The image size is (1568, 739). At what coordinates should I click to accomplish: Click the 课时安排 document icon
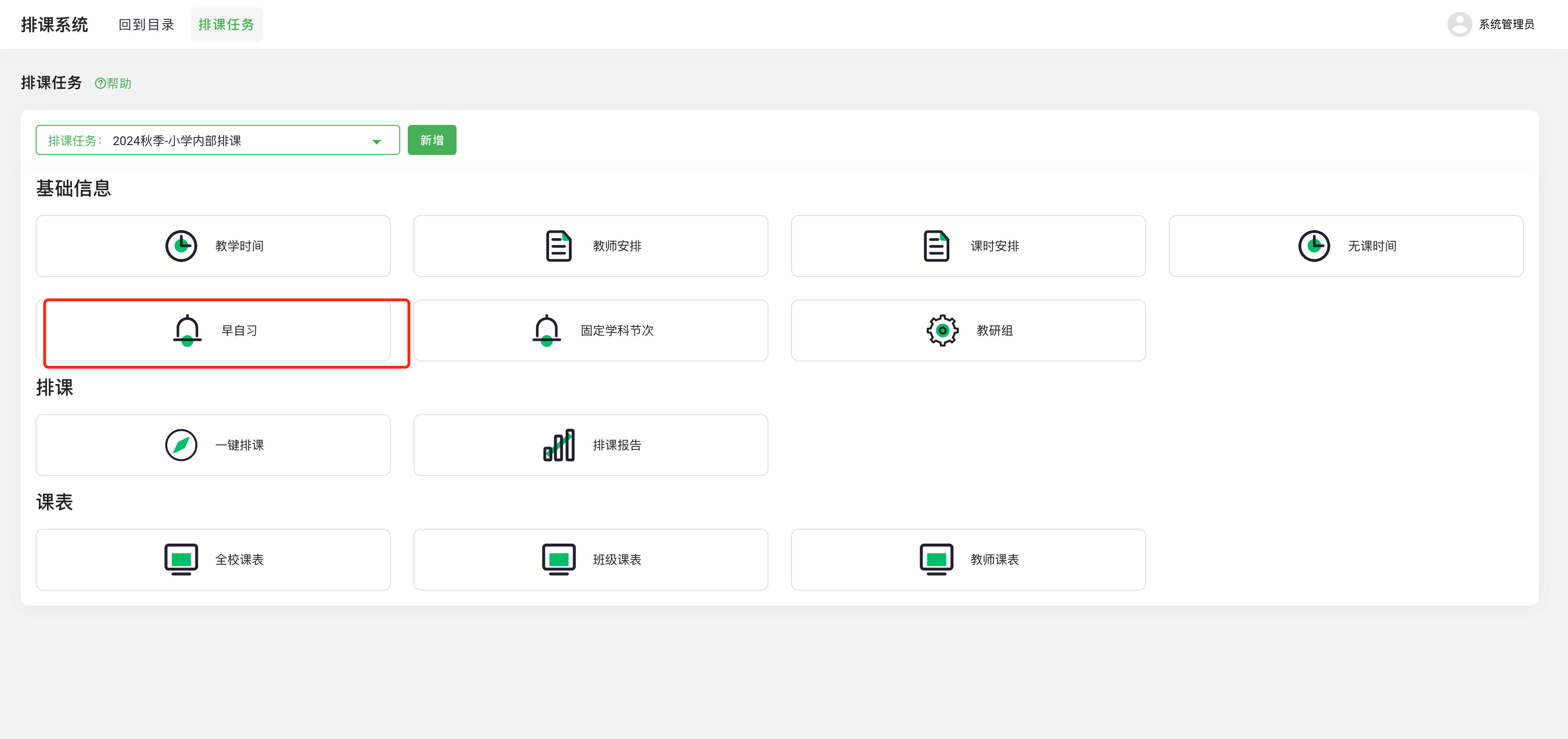tap(936, 246)
